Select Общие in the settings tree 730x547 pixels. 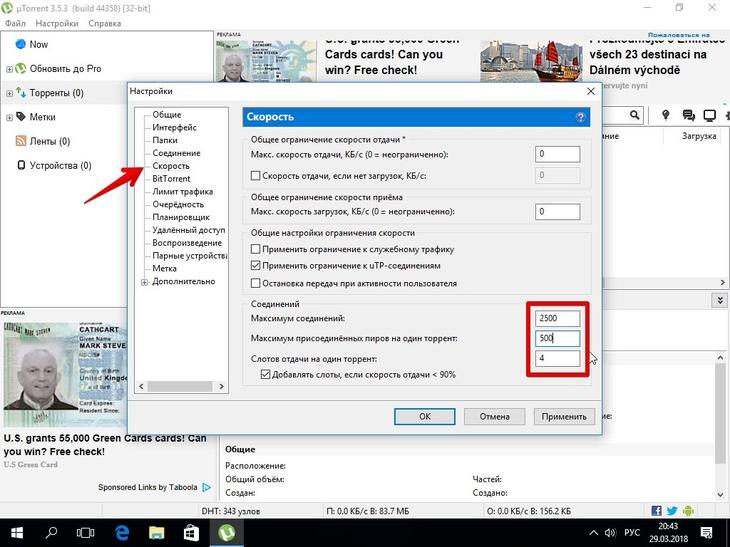(167, 115)
